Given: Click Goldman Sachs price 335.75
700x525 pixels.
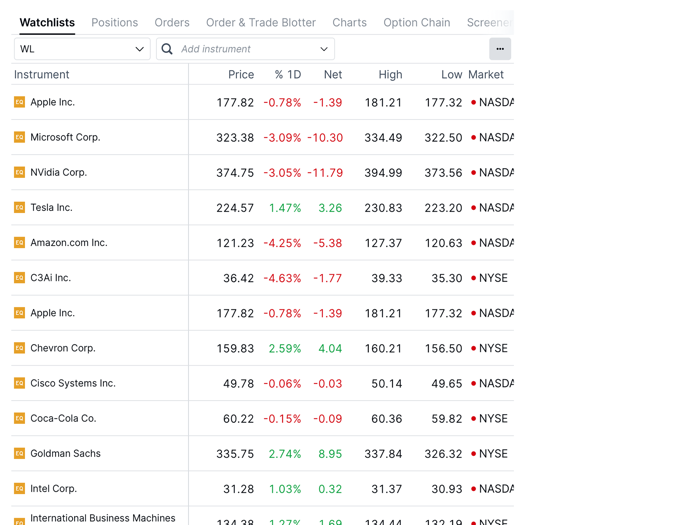Looking at the screenshot, I should [x=235, y=454].
